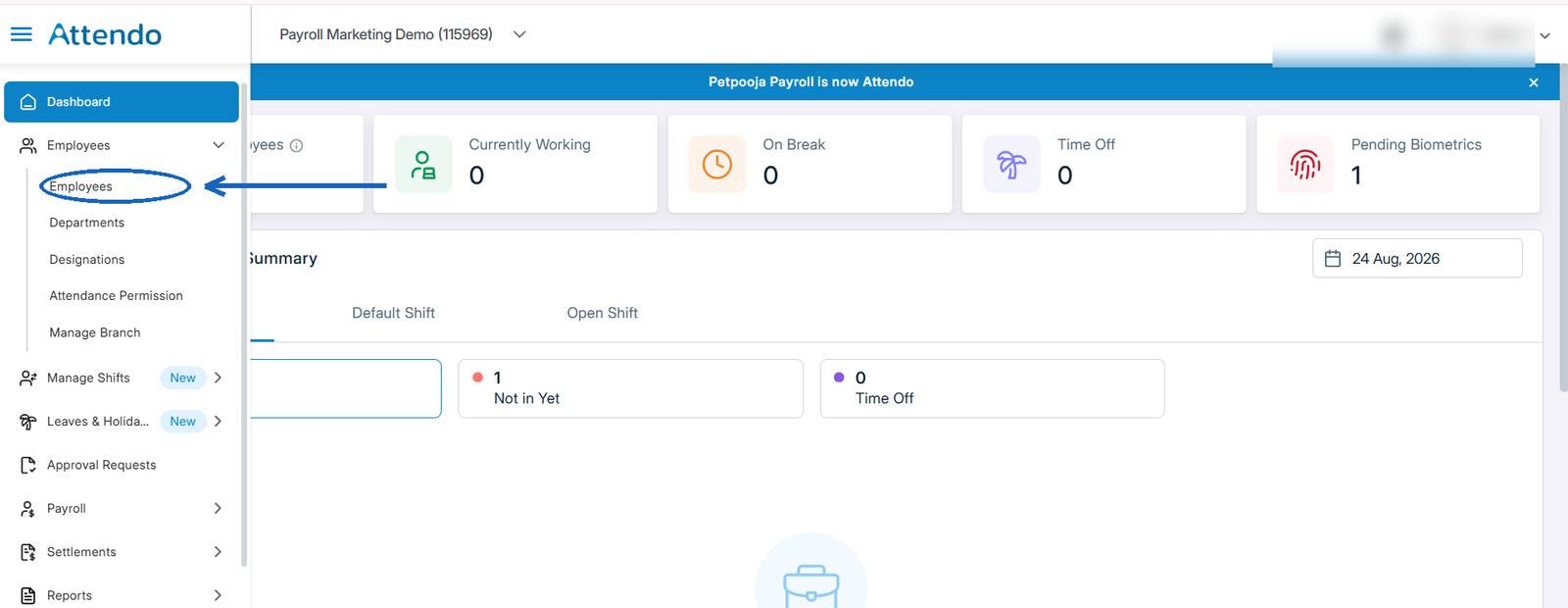1568x608 pixels.
Task: Click the New badge beside Manage Shifts
Action: tap(183, 378)
